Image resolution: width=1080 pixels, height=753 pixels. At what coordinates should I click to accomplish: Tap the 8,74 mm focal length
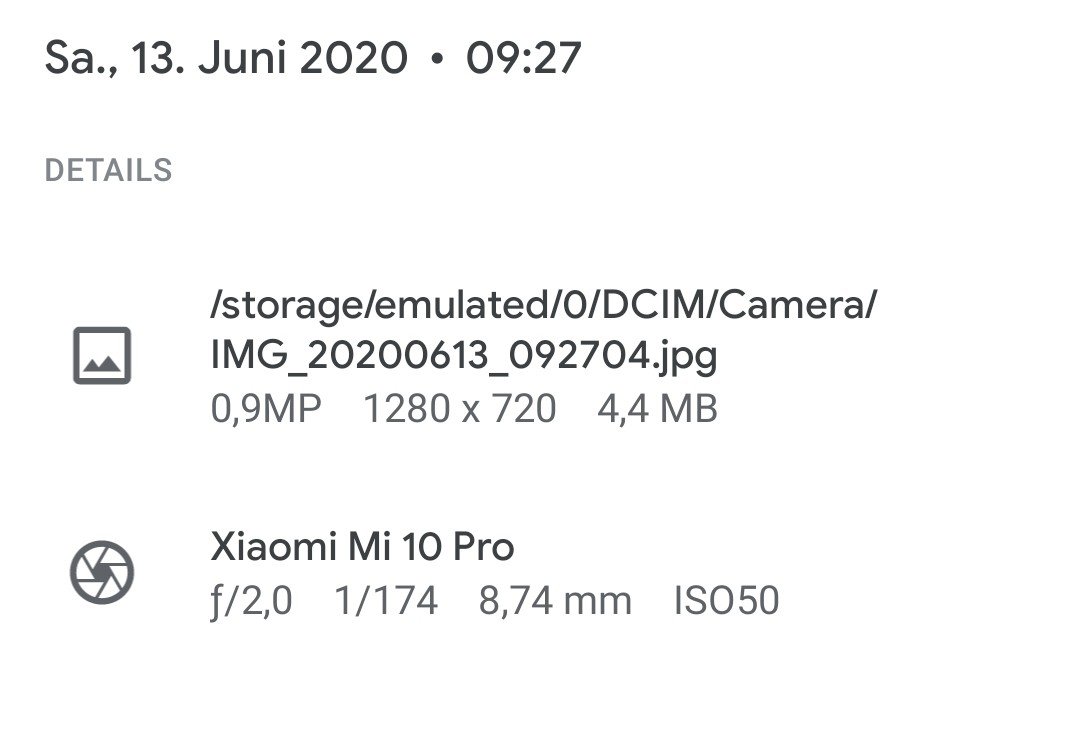[555, 601]
